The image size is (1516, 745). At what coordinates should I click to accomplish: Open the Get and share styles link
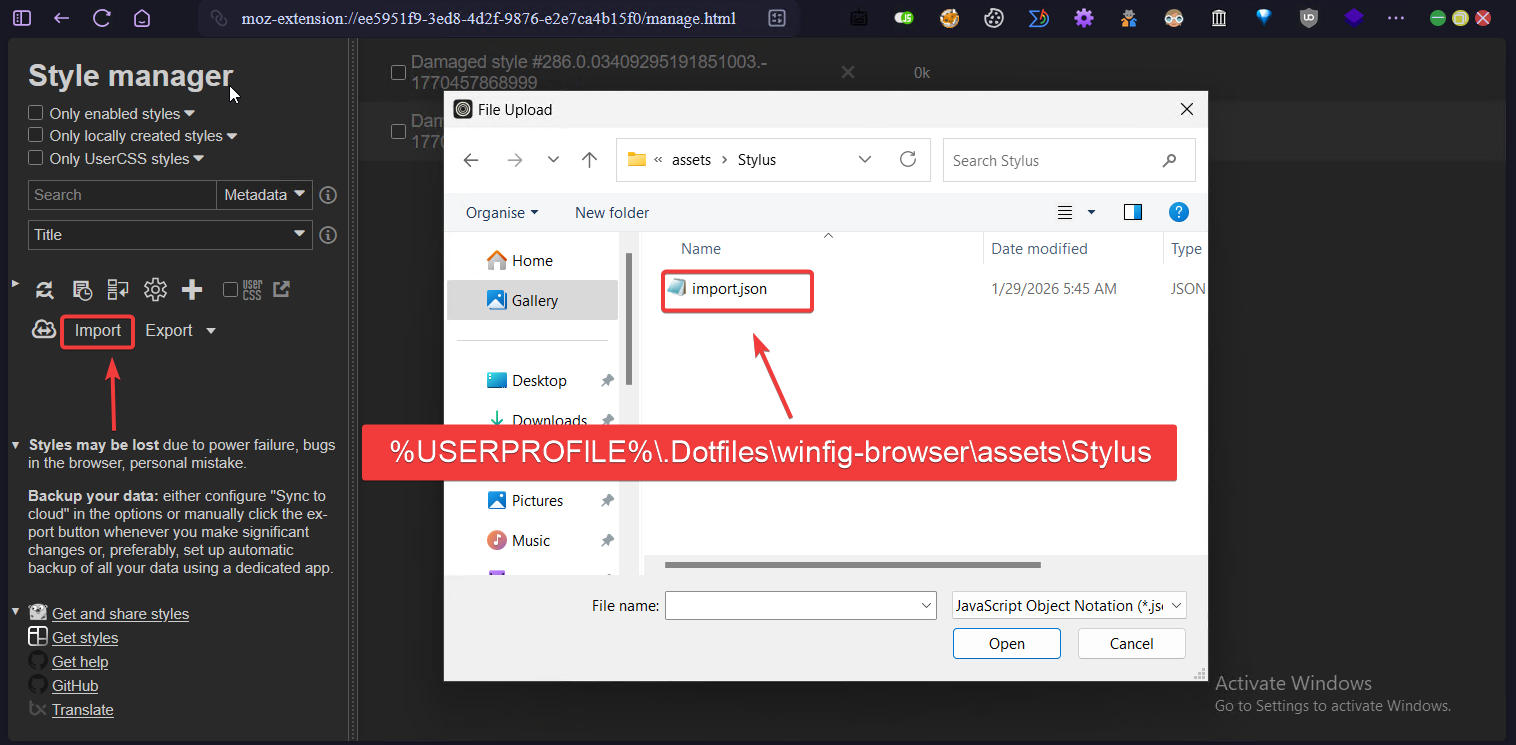(x=120, y=614)
